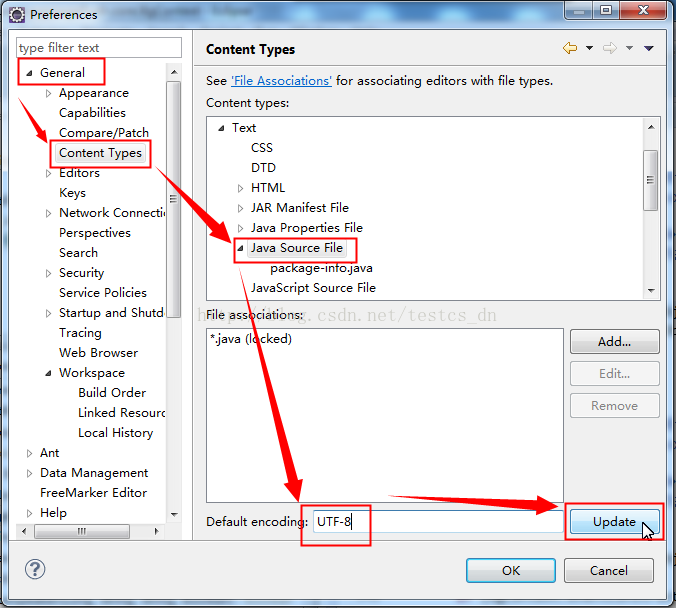Collapse the General tree node
This screenshot has height=608, width=676.
tap(29, 73)
